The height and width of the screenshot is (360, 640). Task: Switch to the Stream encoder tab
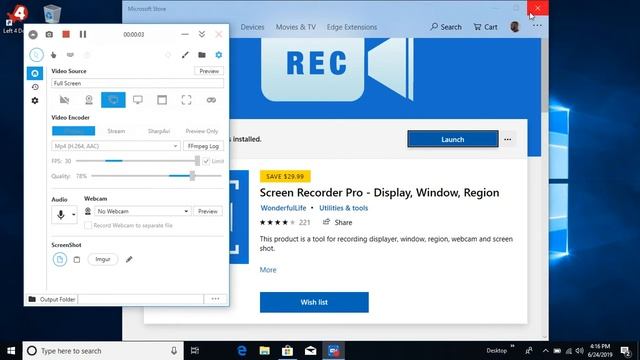click(116, 131)
